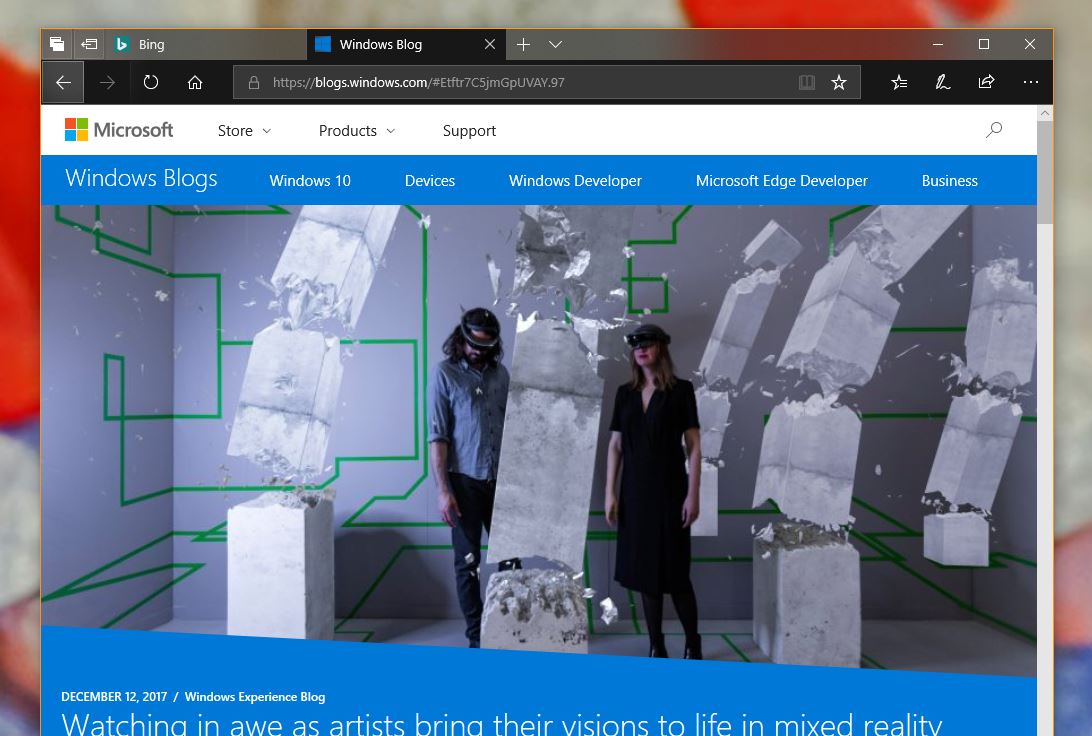Open the Support page
1092x736 pixels.
coord(469,130)
